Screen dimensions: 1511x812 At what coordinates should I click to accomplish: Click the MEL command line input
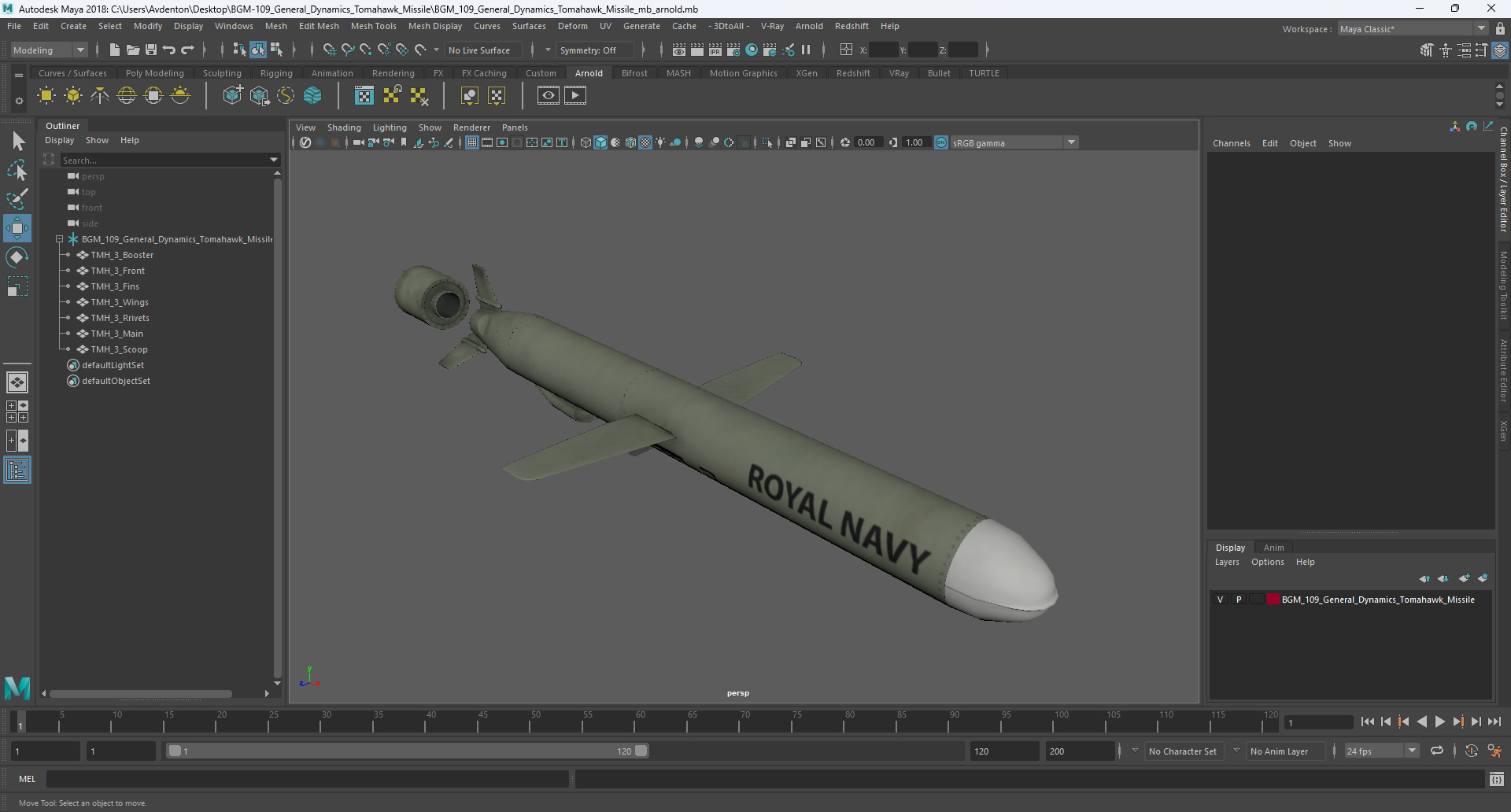pyautogui.click(x=307, y=779)
